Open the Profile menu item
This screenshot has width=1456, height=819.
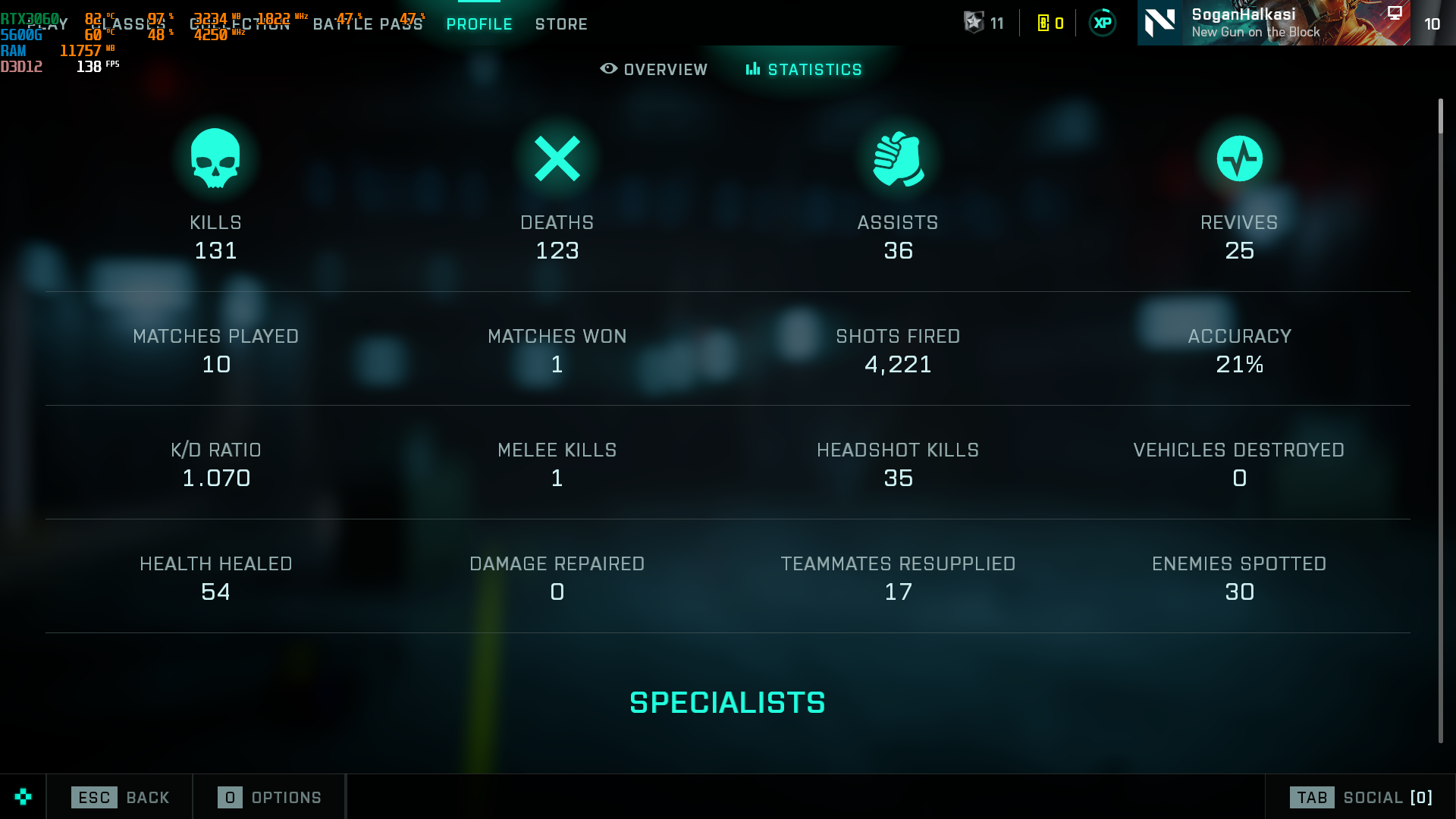[x=479, y=24]
